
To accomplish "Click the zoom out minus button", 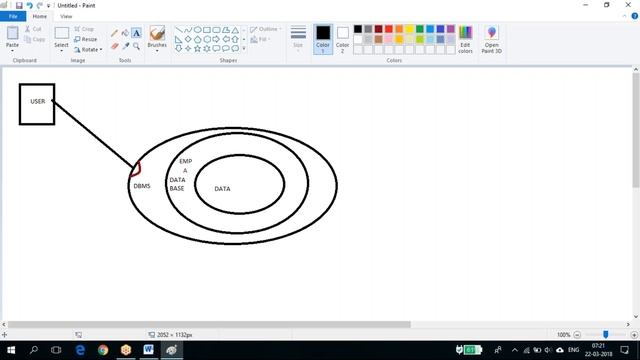I will (577, 335).
